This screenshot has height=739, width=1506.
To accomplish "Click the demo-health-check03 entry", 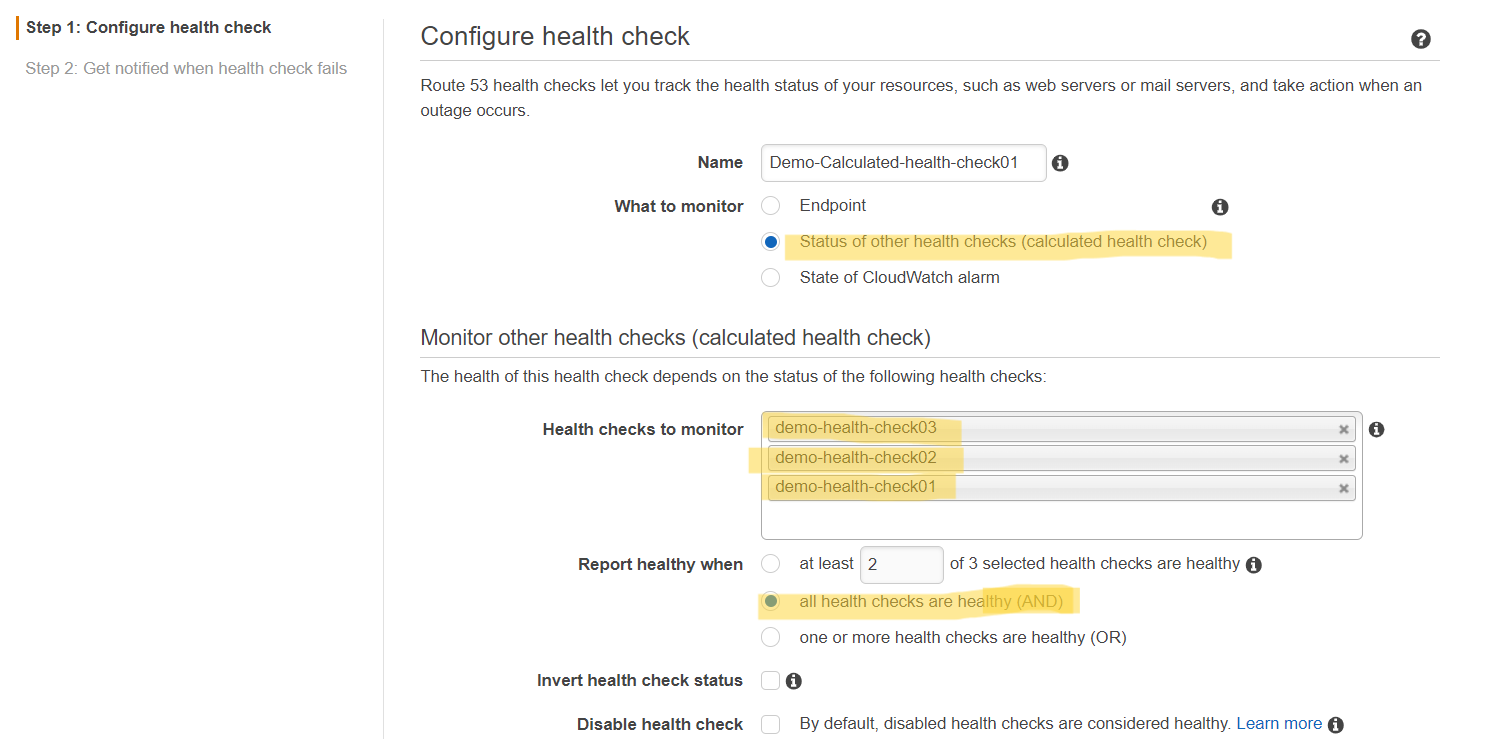I will 1061,429.
